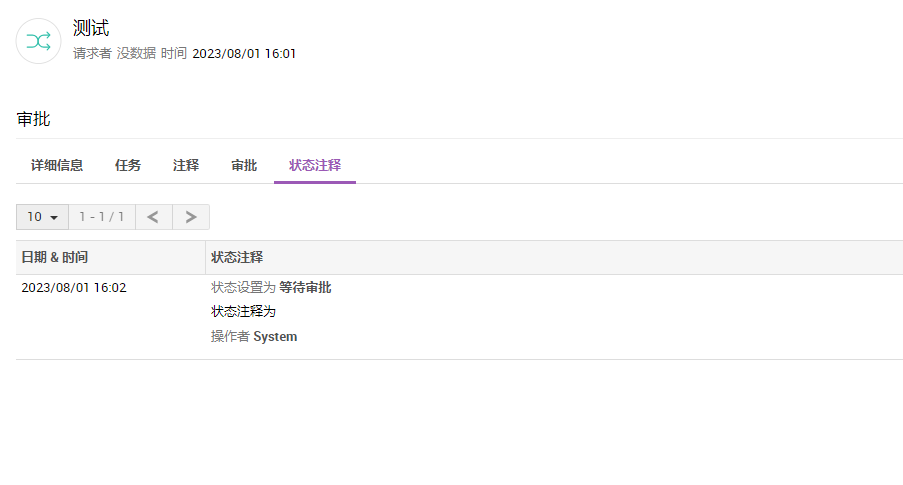
Task: Select the 状态注释 tab
Action: coord(315,165)
